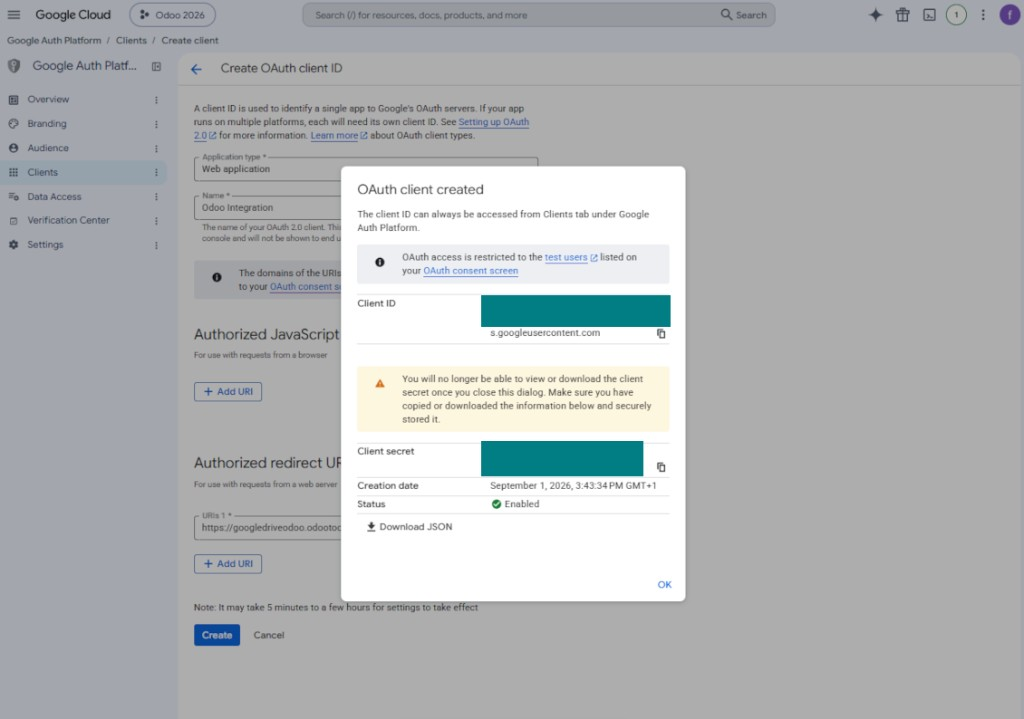Open more options next to Data Access

tap(156, 197)
